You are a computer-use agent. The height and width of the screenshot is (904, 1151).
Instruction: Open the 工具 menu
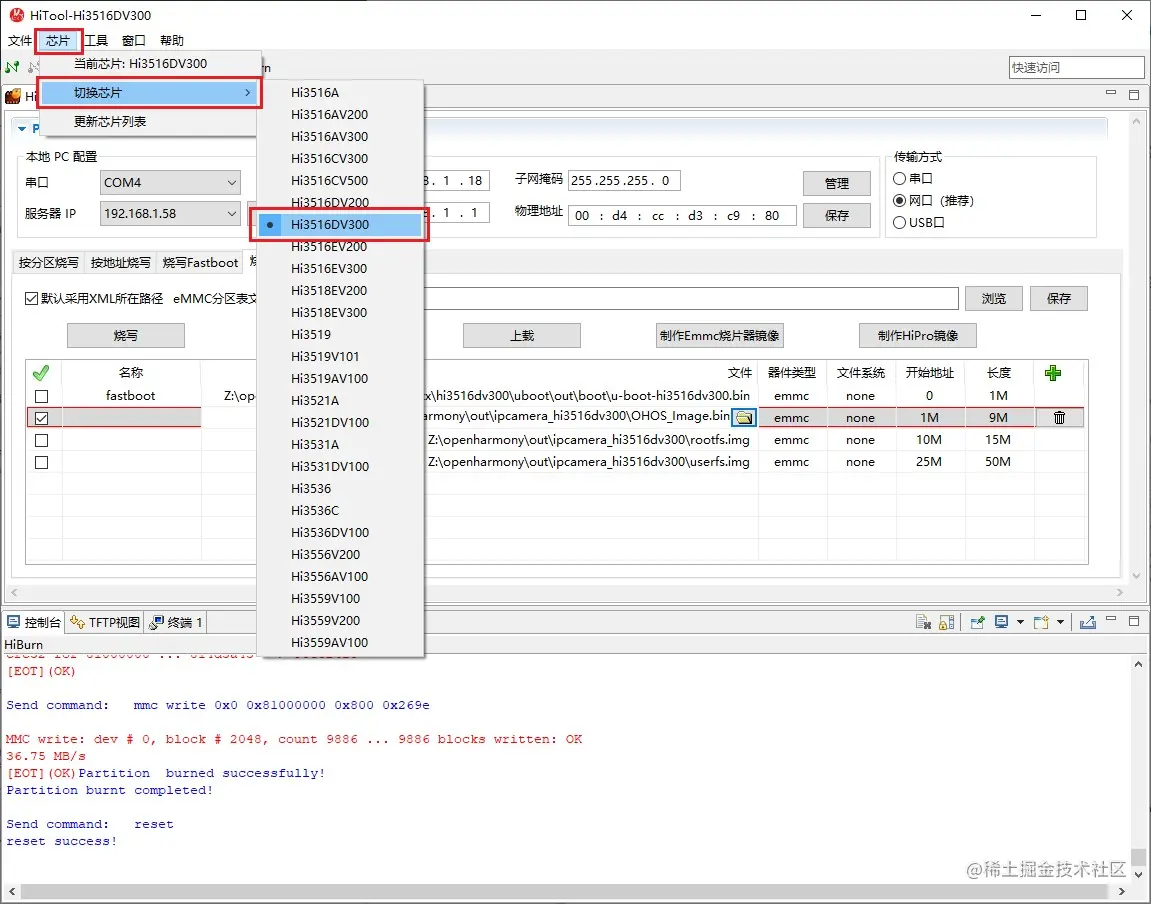[96, 40]
